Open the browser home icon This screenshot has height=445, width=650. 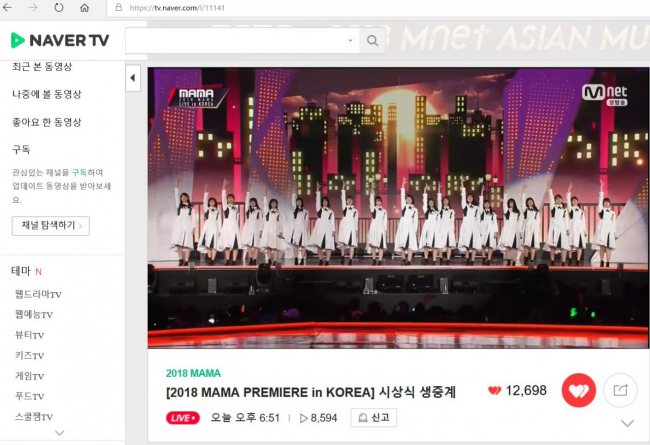[85, 7]
